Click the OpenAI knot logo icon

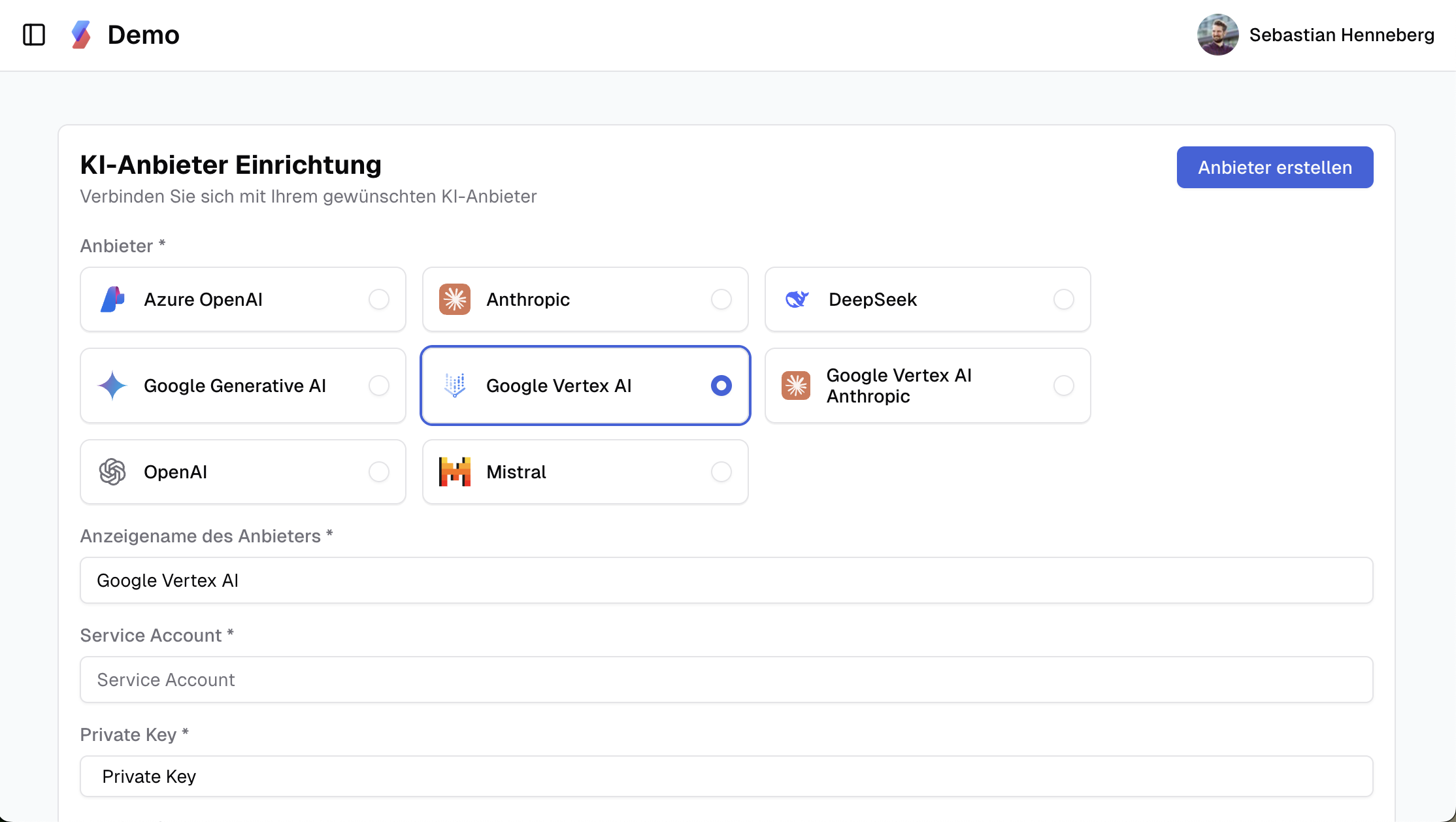112,472
